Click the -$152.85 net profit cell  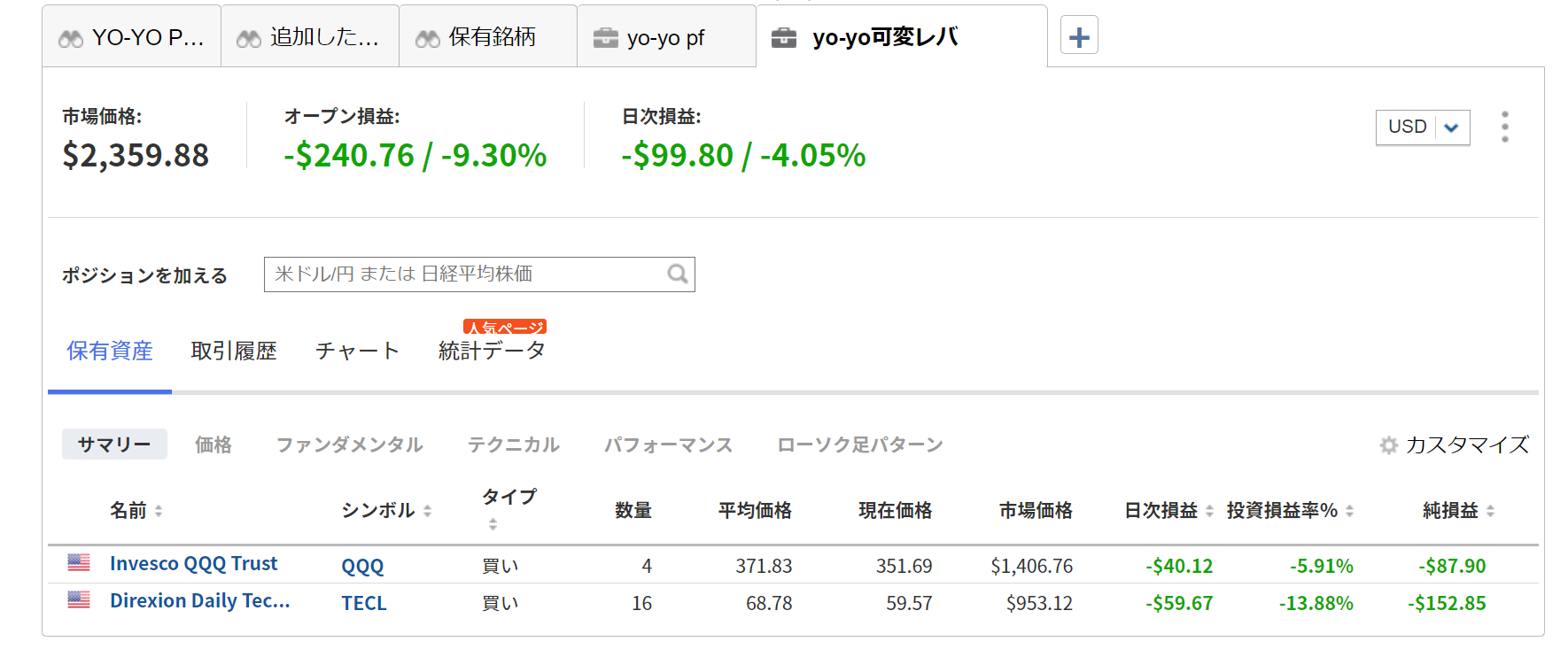(1447, 603)
